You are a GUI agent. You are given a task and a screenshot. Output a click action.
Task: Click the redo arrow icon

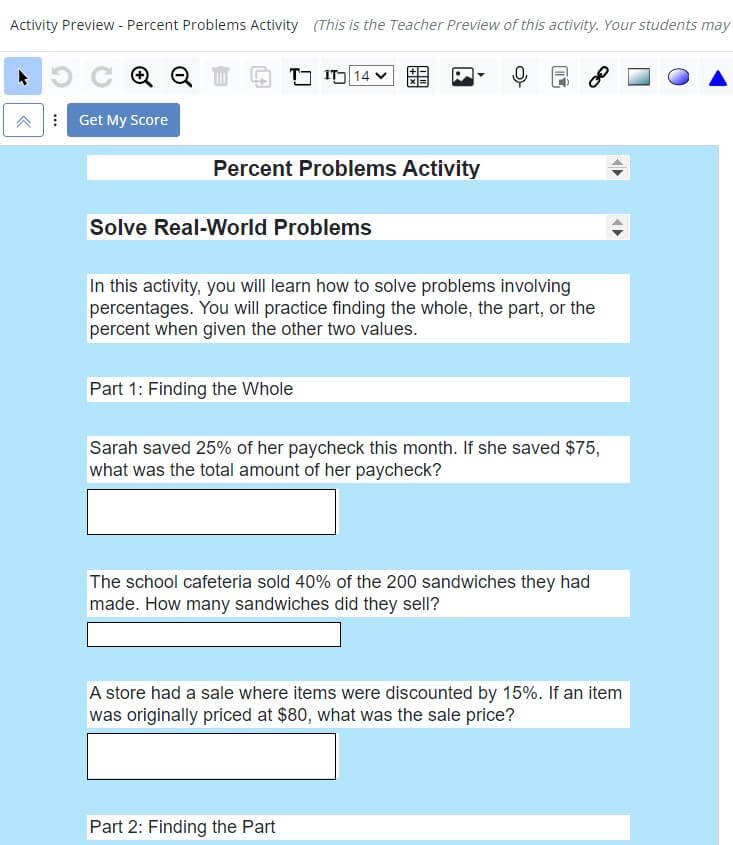[x=101, y=76]
